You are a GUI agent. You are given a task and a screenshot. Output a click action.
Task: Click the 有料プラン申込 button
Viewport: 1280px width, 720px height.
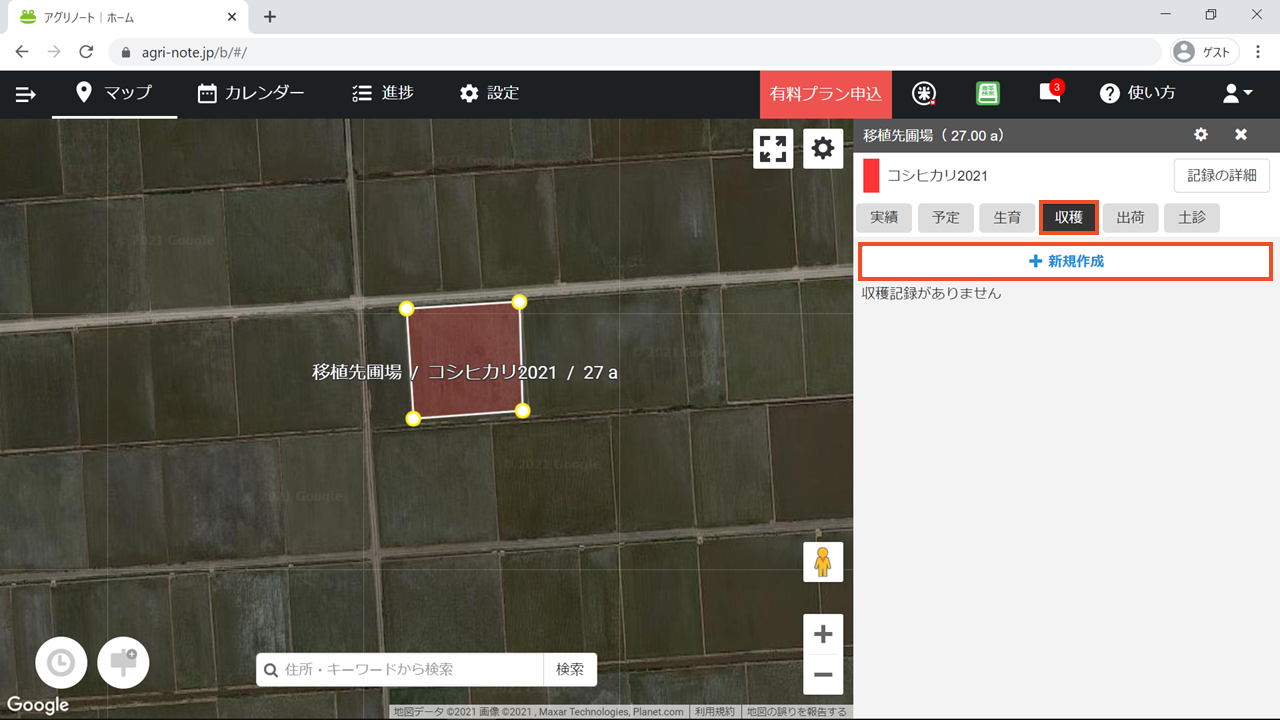[825, 93]
